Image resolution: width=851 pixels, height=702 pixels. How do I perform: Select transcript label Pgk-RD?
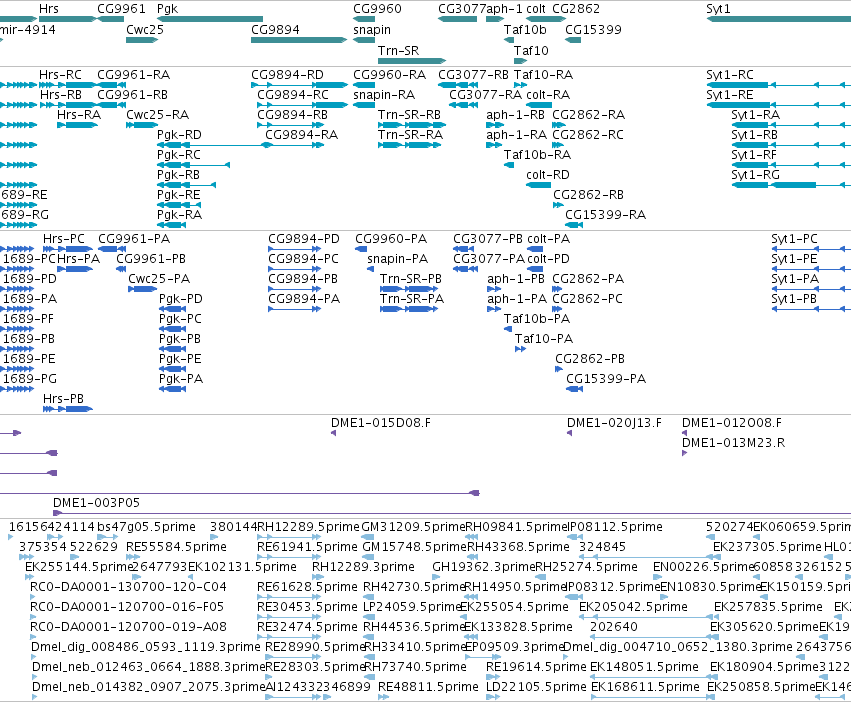coord(179,135)
